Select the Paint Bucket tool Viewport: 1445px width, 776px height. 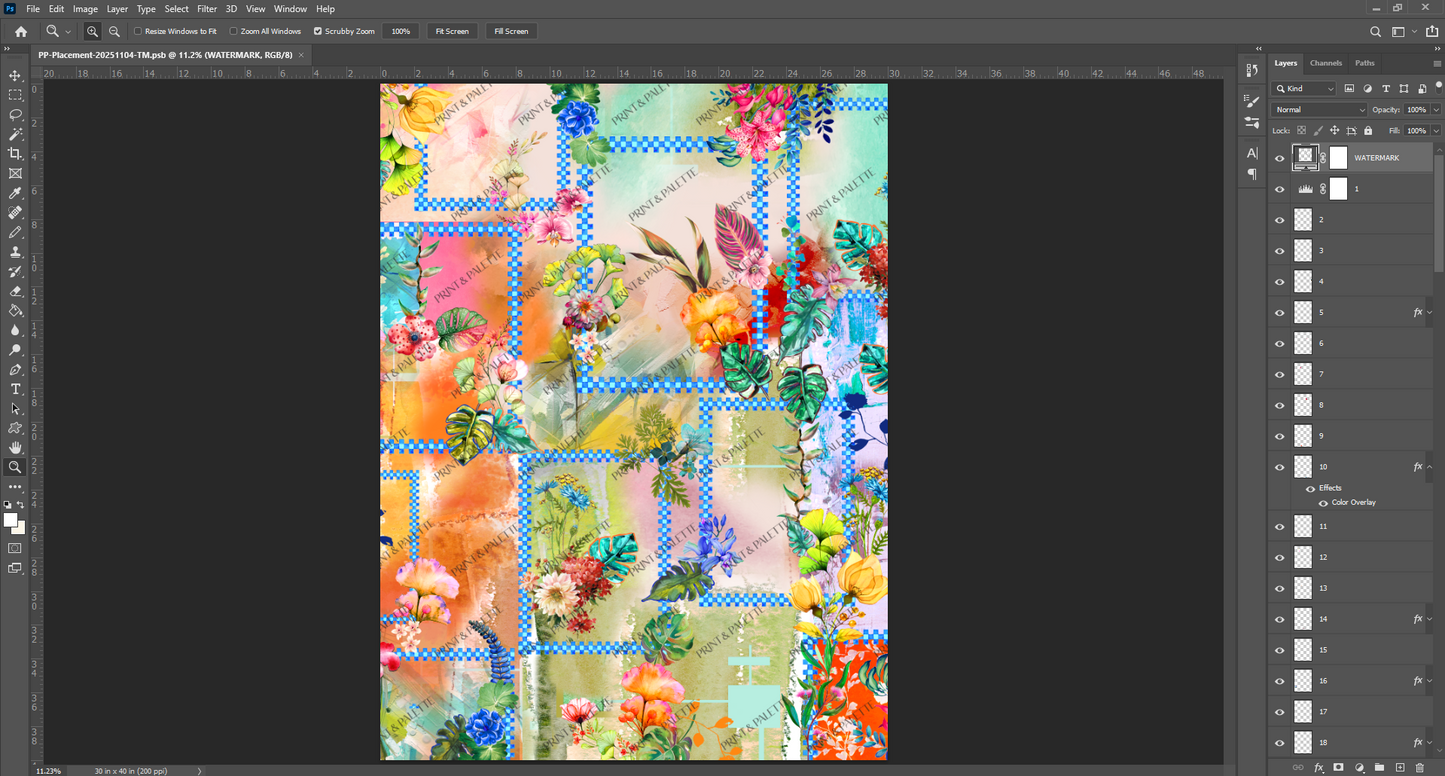(15, 311)
